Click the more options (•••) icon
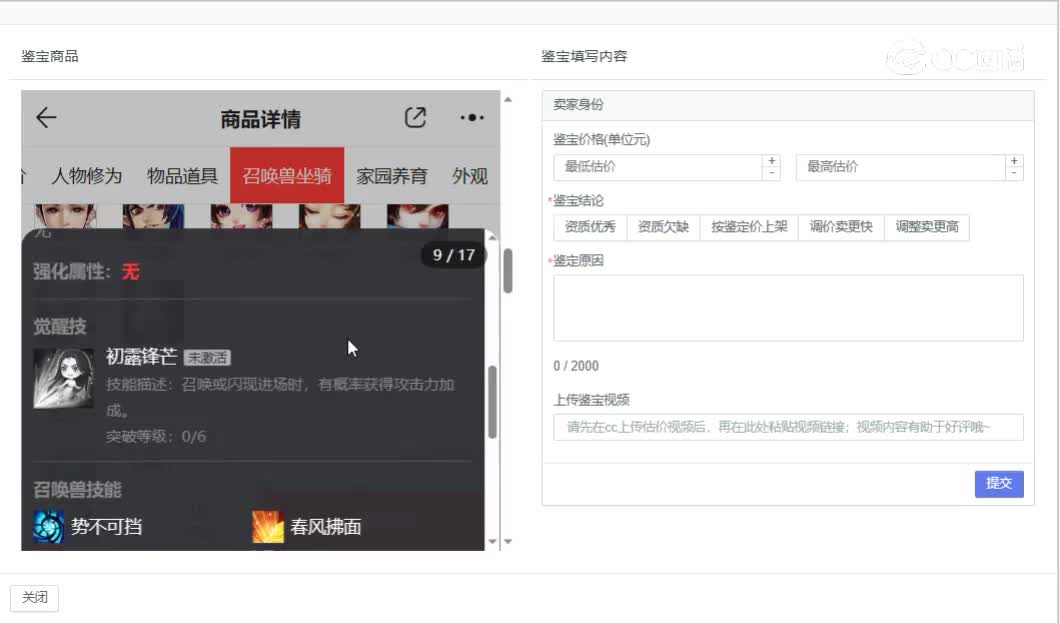 point(470,117)
